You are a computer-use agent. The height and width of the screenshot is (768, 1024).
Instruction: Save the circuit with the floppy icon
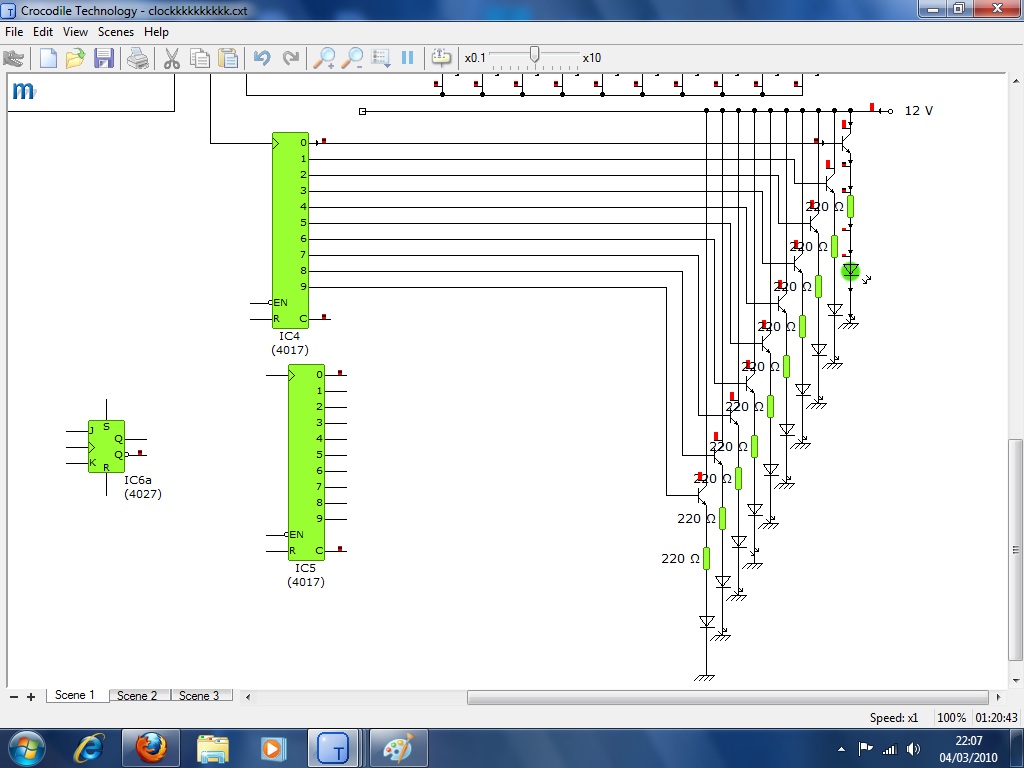104,58
